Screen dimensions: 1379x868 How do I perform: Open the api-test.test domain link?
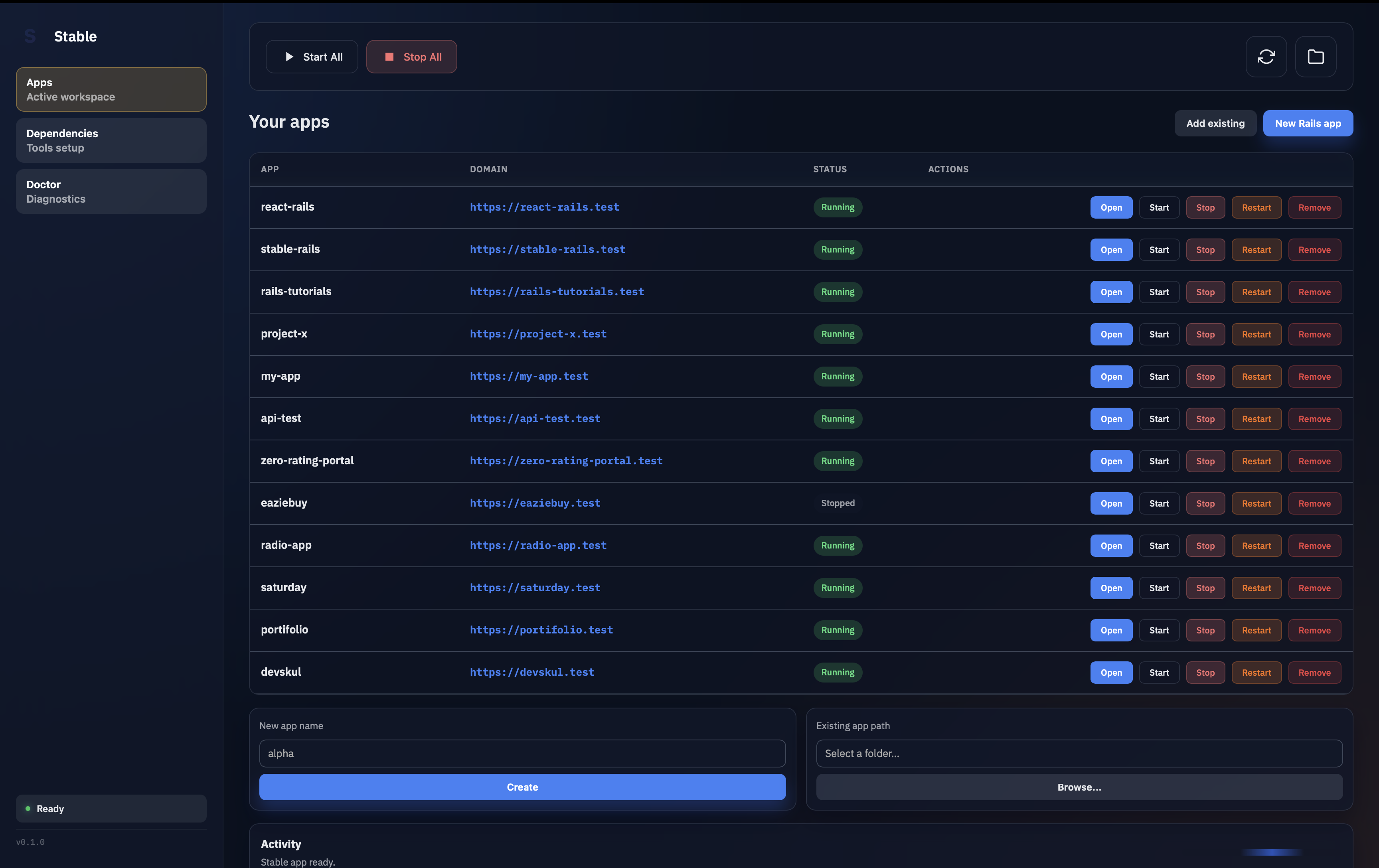535,418
